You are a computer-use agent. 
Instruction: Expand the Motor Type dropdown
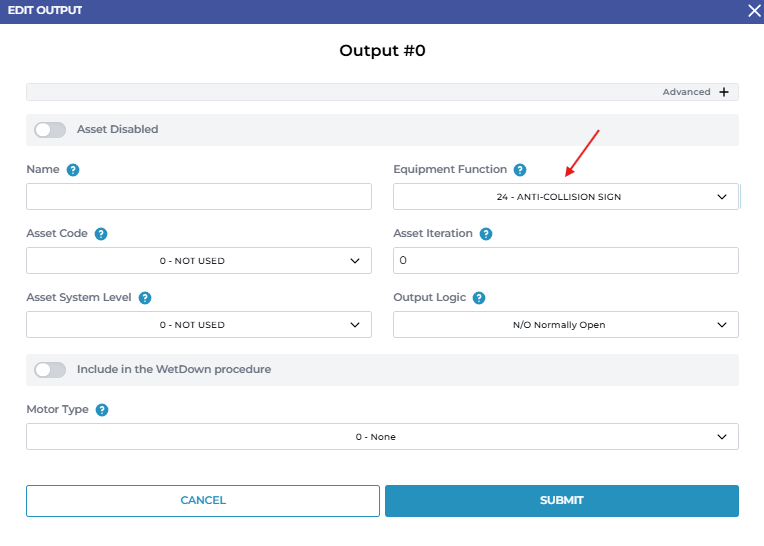click(x=382, y=437)
